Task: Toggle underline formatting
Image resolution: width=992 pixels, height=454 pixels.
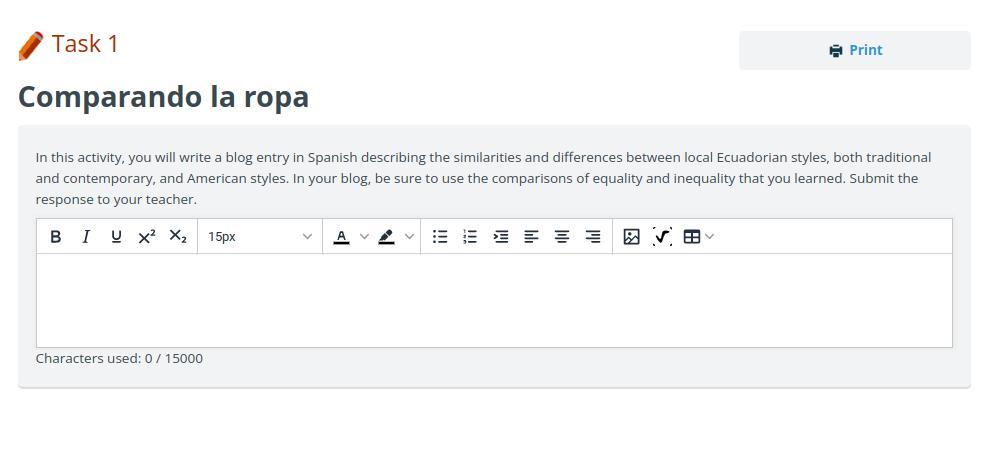Action: point(116,237)
